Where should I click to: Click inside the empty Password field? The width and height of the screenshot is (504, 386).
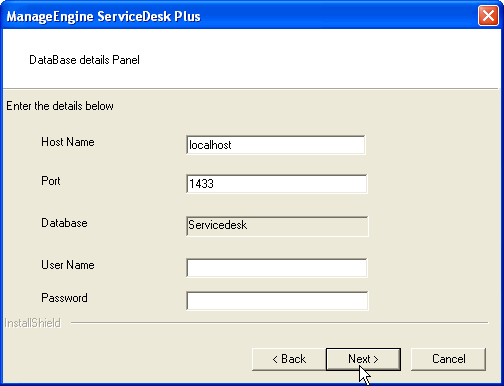click(277, 301)
